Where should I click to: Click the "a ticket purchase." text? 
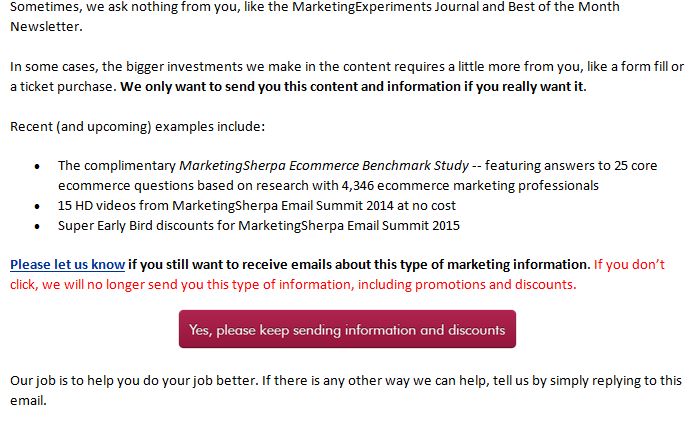pyautogui.click(x=62, y=86)
